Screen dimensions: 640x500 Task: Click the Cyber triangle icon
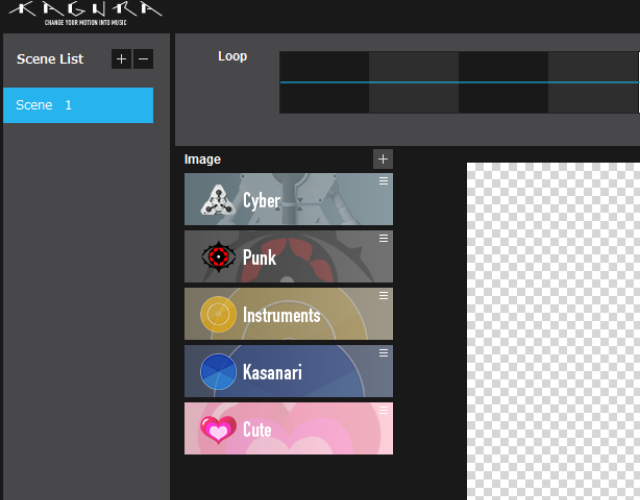pyautogui.click(x=218, y=200)
